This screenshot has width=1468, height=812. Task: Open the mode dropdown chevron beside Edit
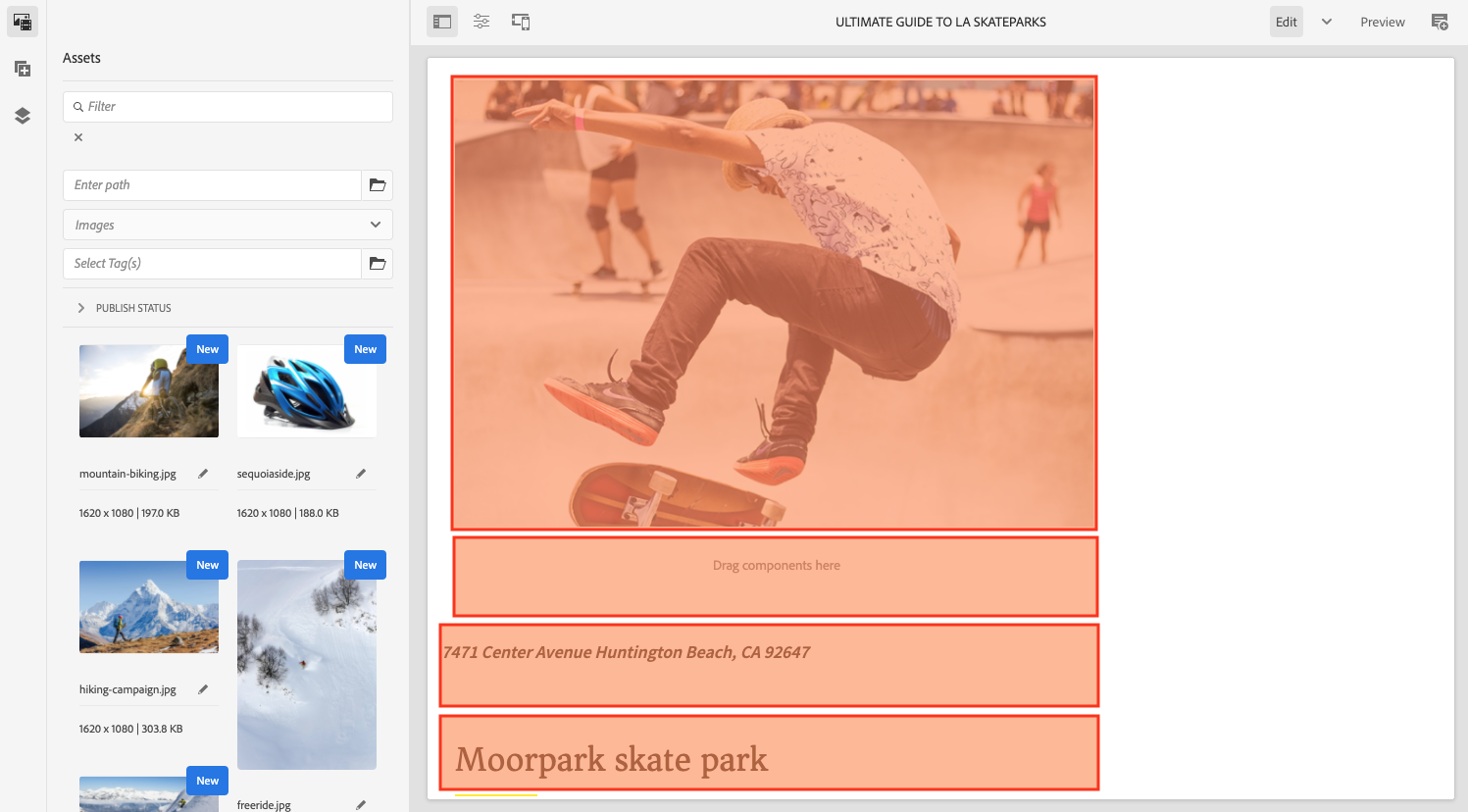point(1327,22)
